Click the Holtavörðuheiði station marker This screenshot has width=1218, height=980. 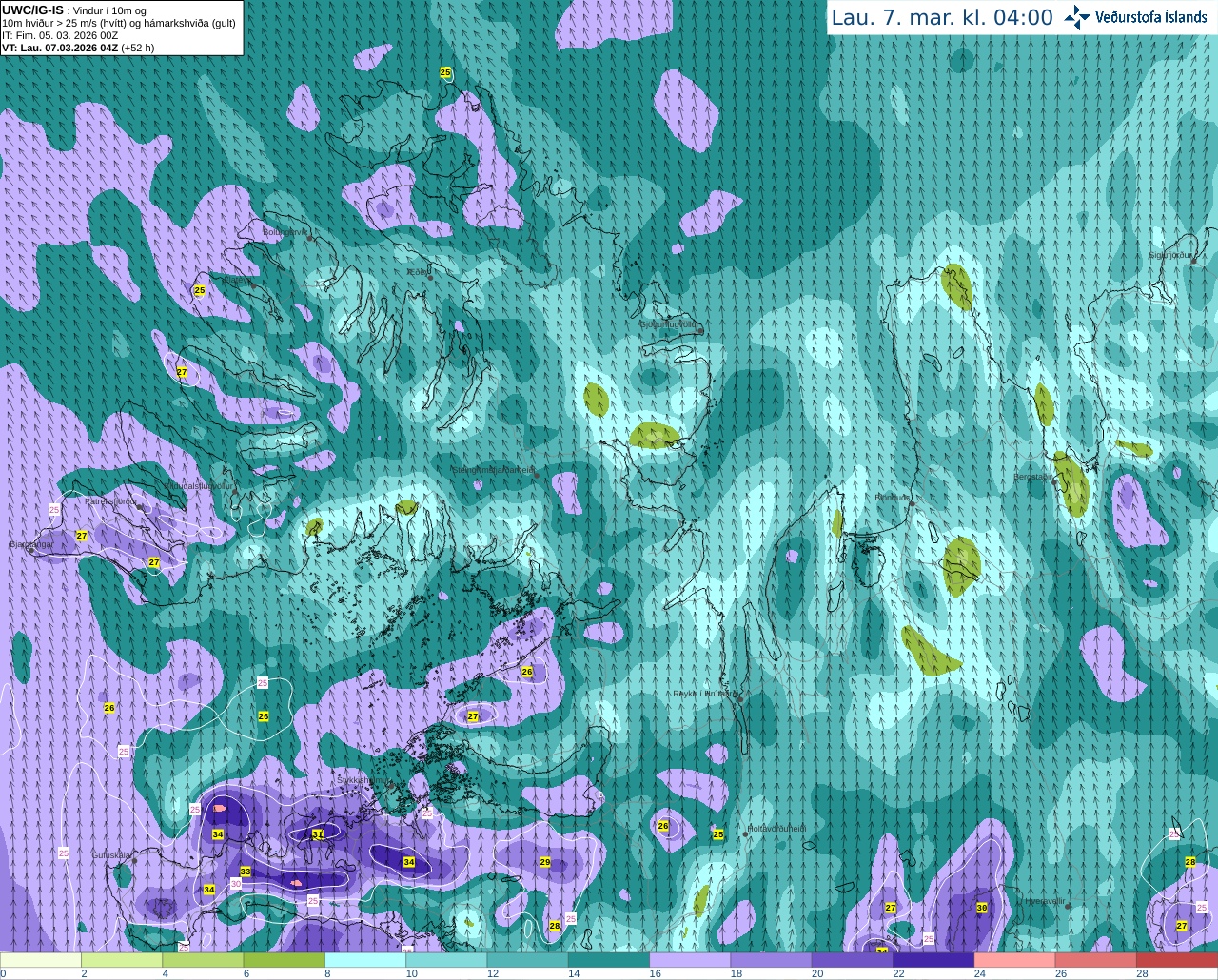click(746, 835)
